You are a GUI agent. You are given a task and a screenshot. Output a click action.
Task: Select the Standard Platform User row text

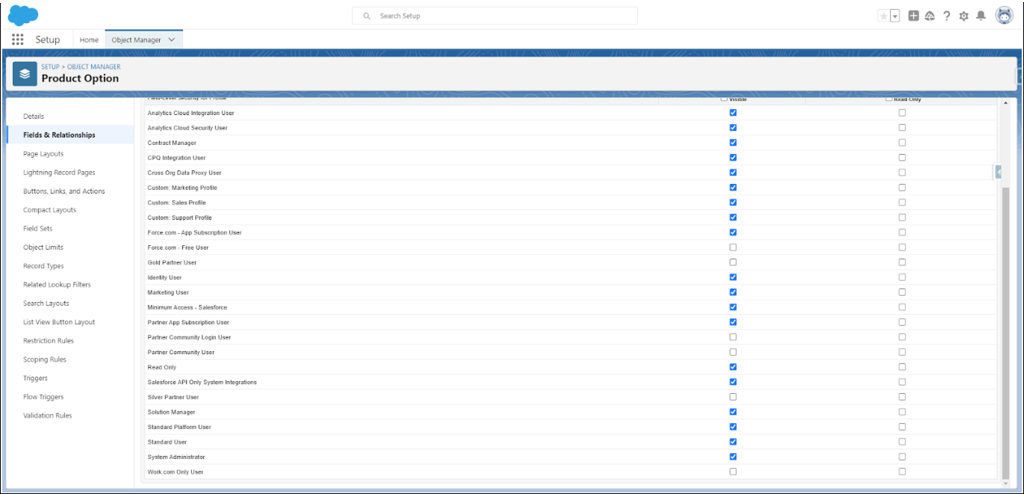click(179, 427)
